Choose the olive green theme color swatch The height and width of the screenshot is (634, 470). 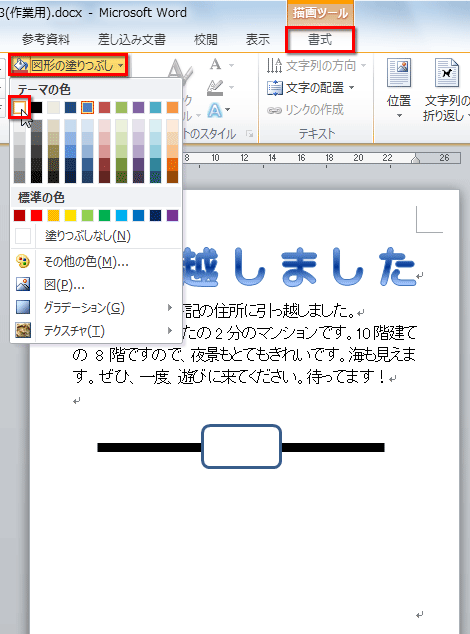click(x=121, y=107)
